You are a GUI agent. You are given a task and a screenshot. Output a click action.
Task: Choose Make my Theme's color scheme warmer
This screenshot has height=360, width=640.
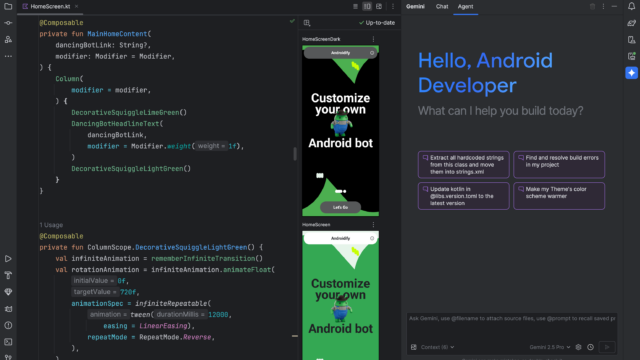click(x=559, y=196)
